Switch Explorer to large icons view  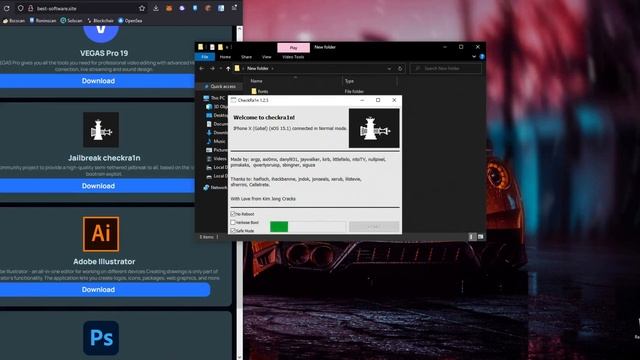tap(480, 237)
